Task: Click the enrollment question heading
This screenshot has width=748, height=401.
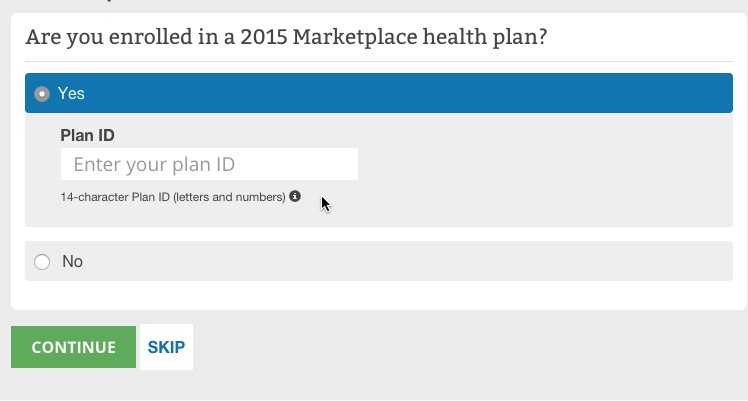Action: [x=292, y=37]
